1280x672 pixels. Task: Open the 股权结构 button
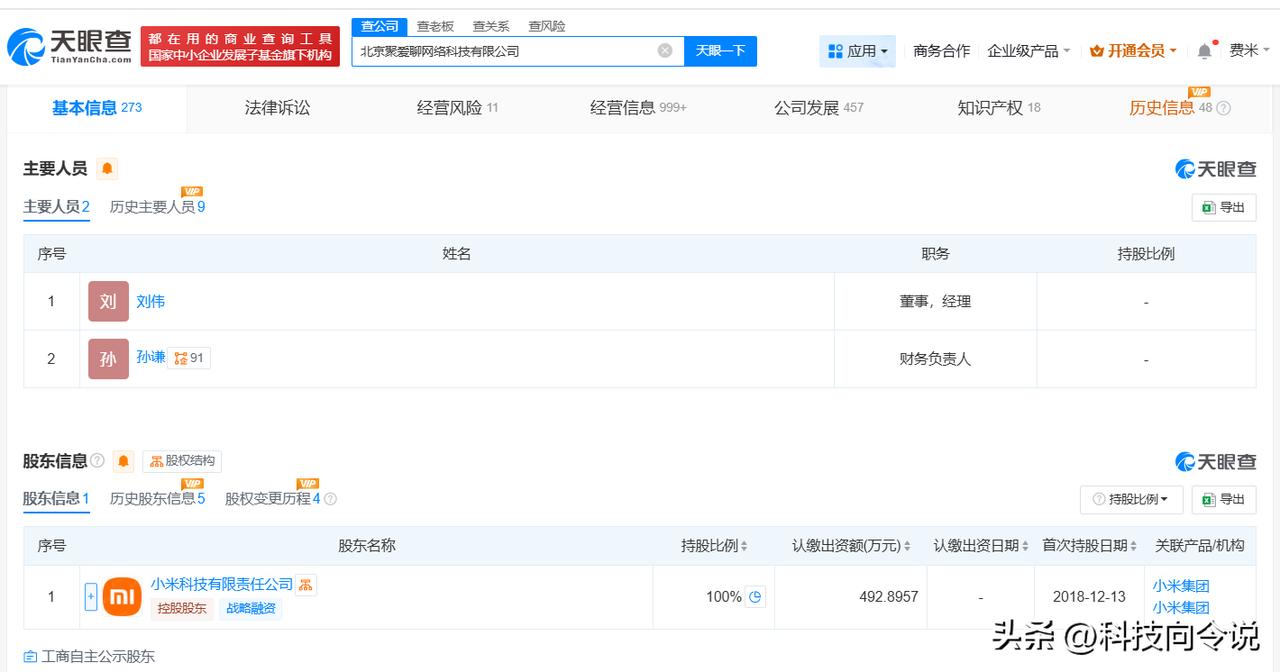pos(182,461)
